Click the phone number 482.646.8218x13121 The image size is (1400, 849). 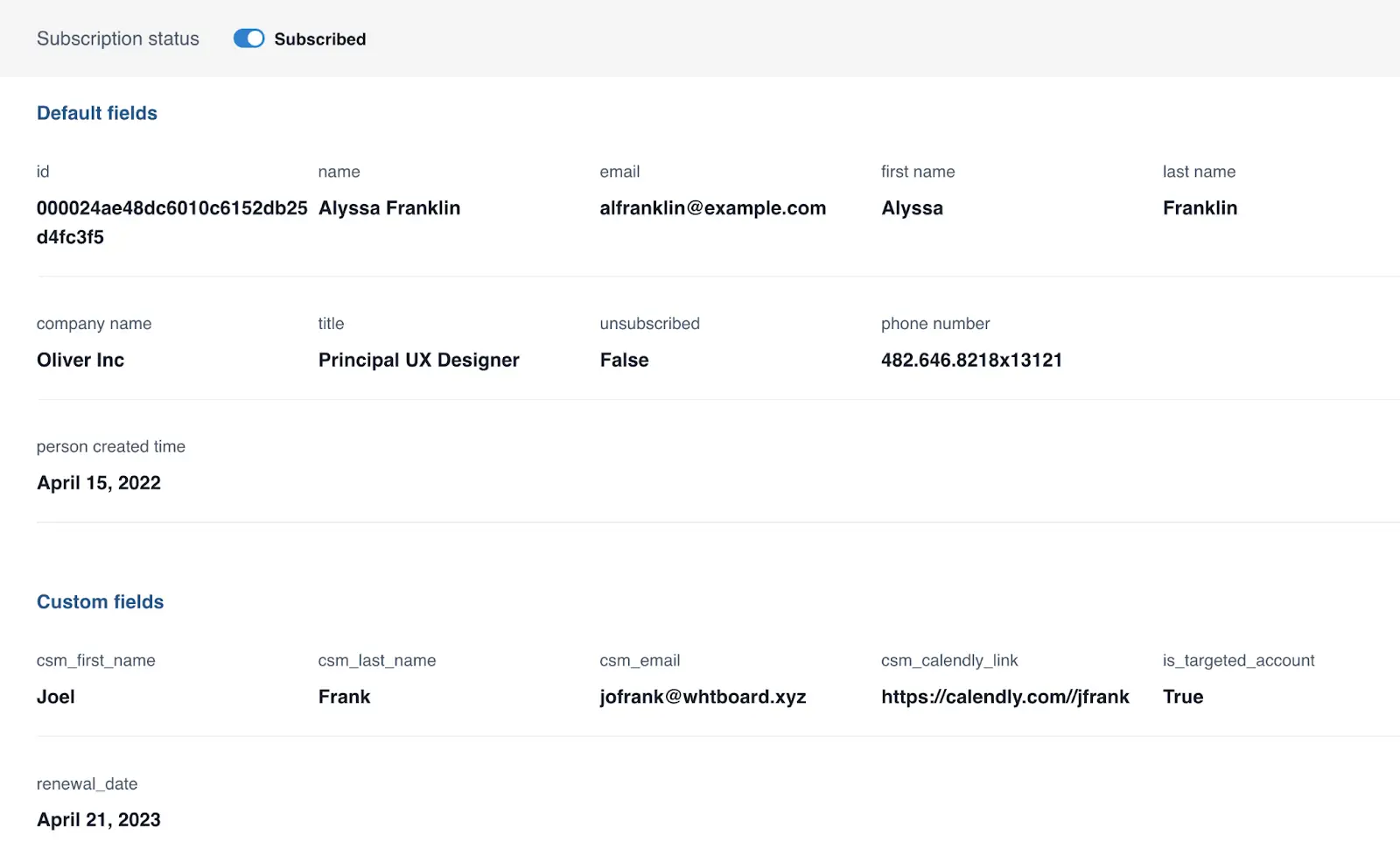pos(971,361)
